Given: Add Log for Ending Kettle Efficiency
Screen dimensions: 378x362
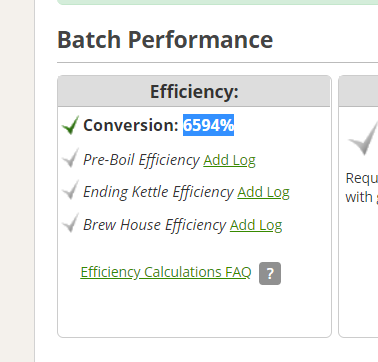Looking at the screenshot, I should [263, 192].
